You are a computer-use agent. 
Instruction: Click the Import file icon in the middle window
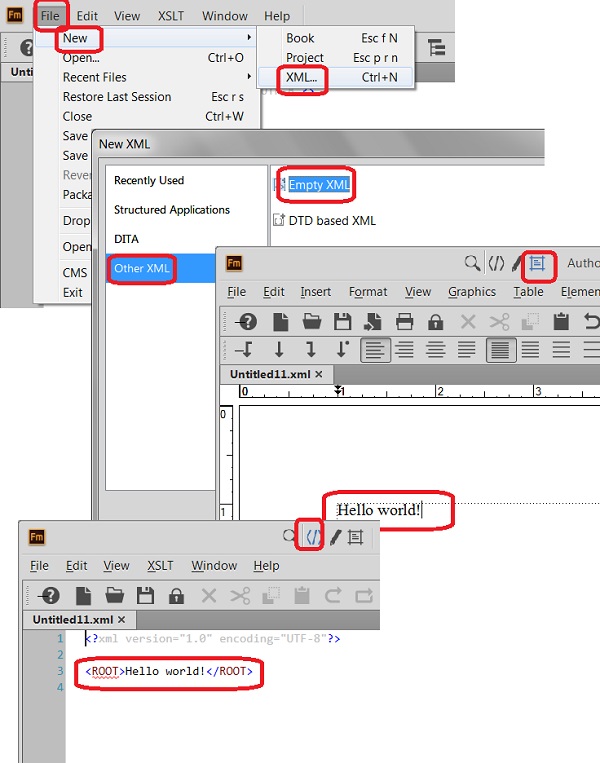point(373,322)
